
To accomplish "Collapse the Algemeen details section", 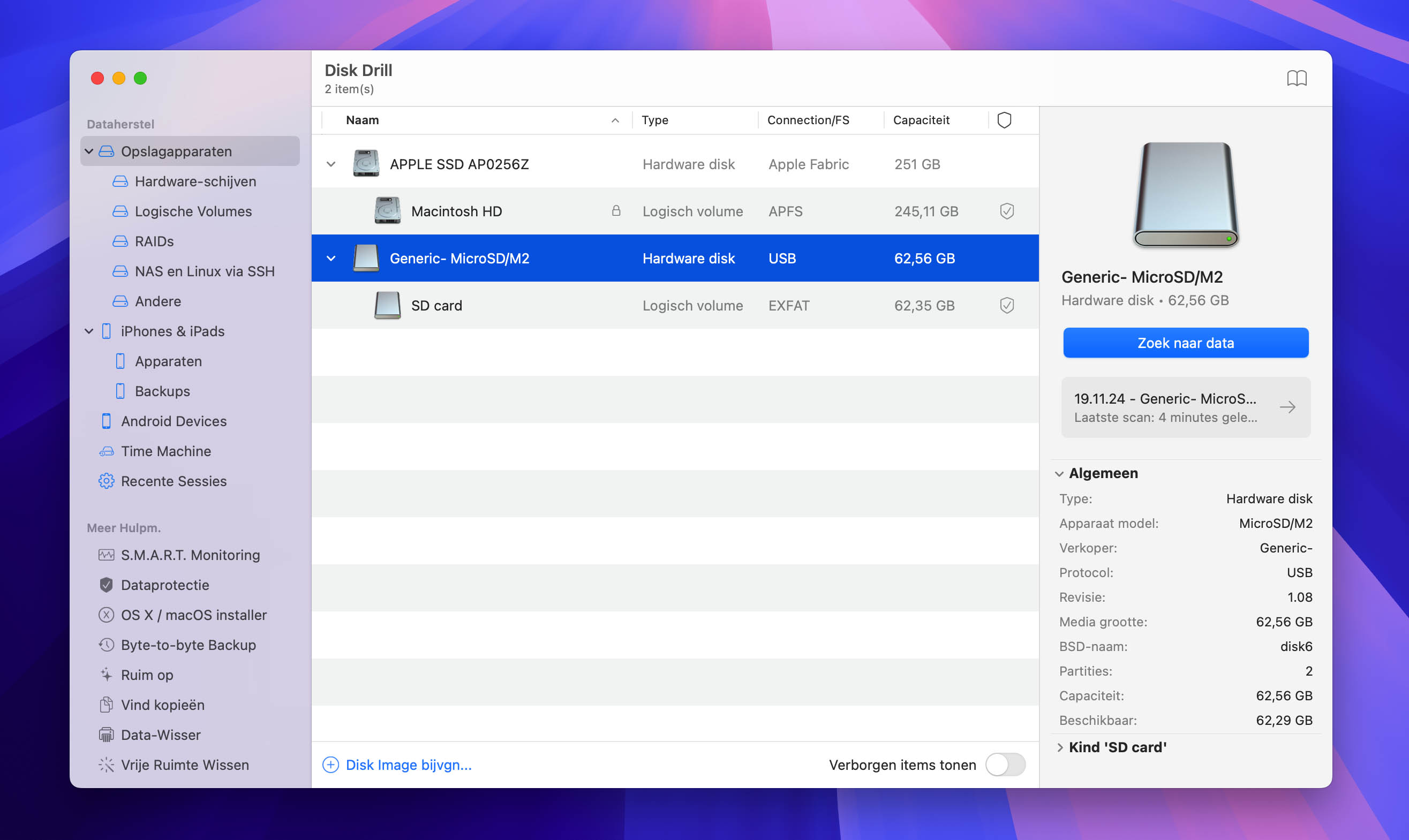I will [1059, 474].
